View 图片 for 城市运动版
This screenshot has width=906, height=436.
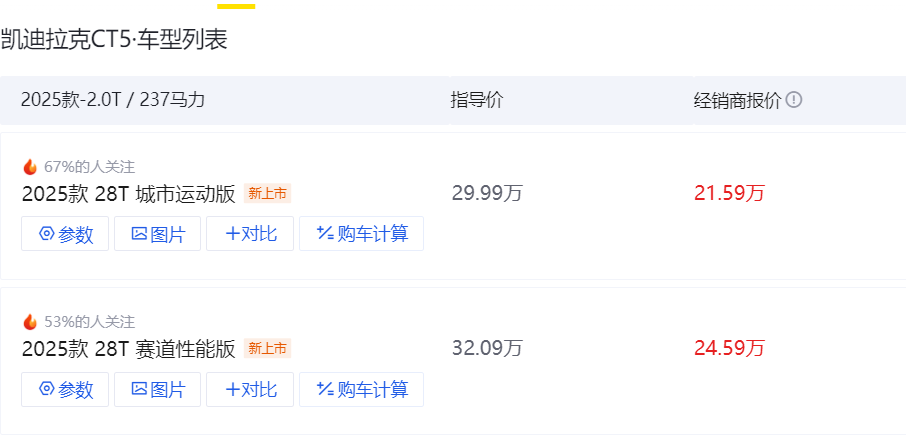pyautogui.click(x=157, y=234)
